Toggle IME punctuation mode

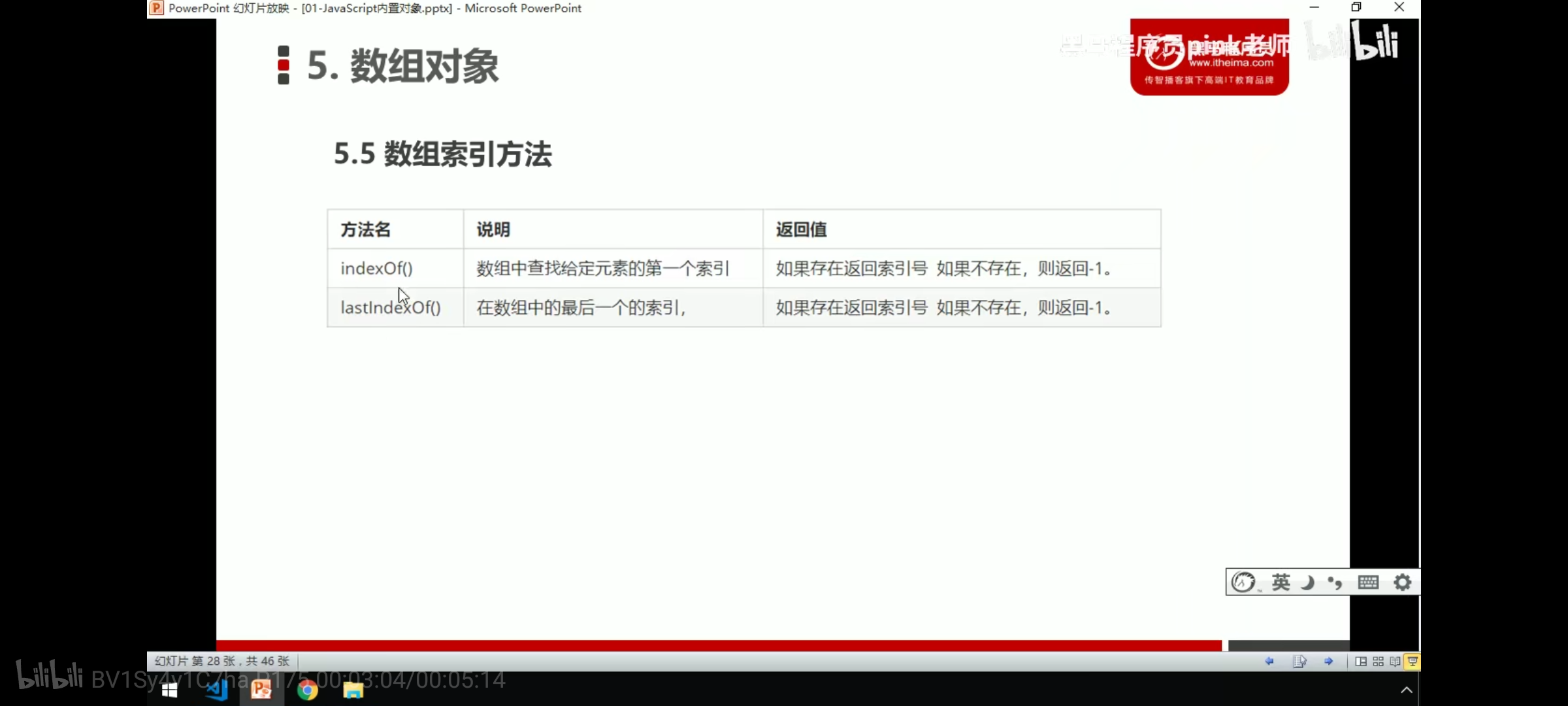pos(1335,582)
